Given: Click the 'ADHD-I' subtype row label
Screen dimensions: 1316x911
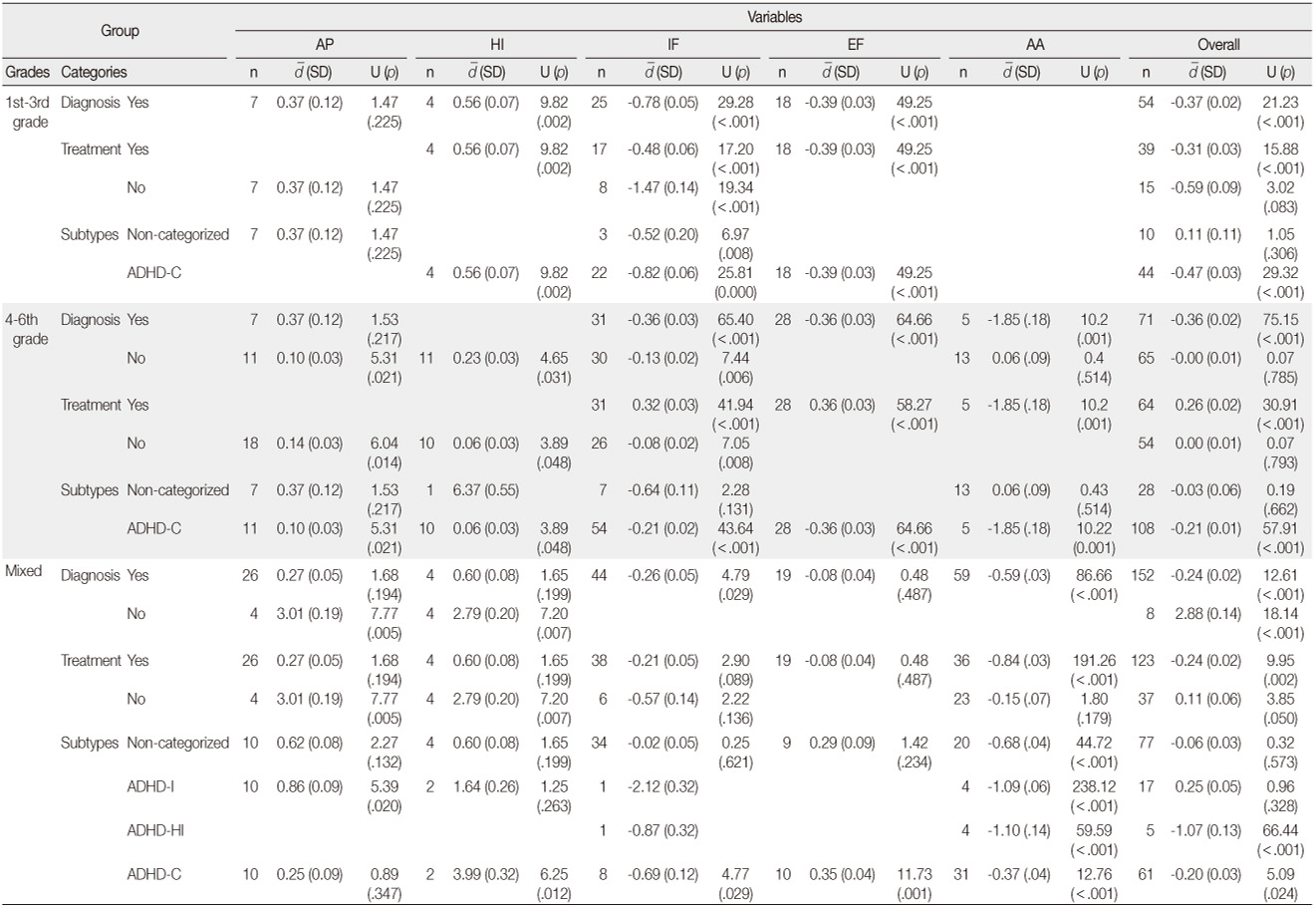Looking at the screenshot, I should [150, 787].
